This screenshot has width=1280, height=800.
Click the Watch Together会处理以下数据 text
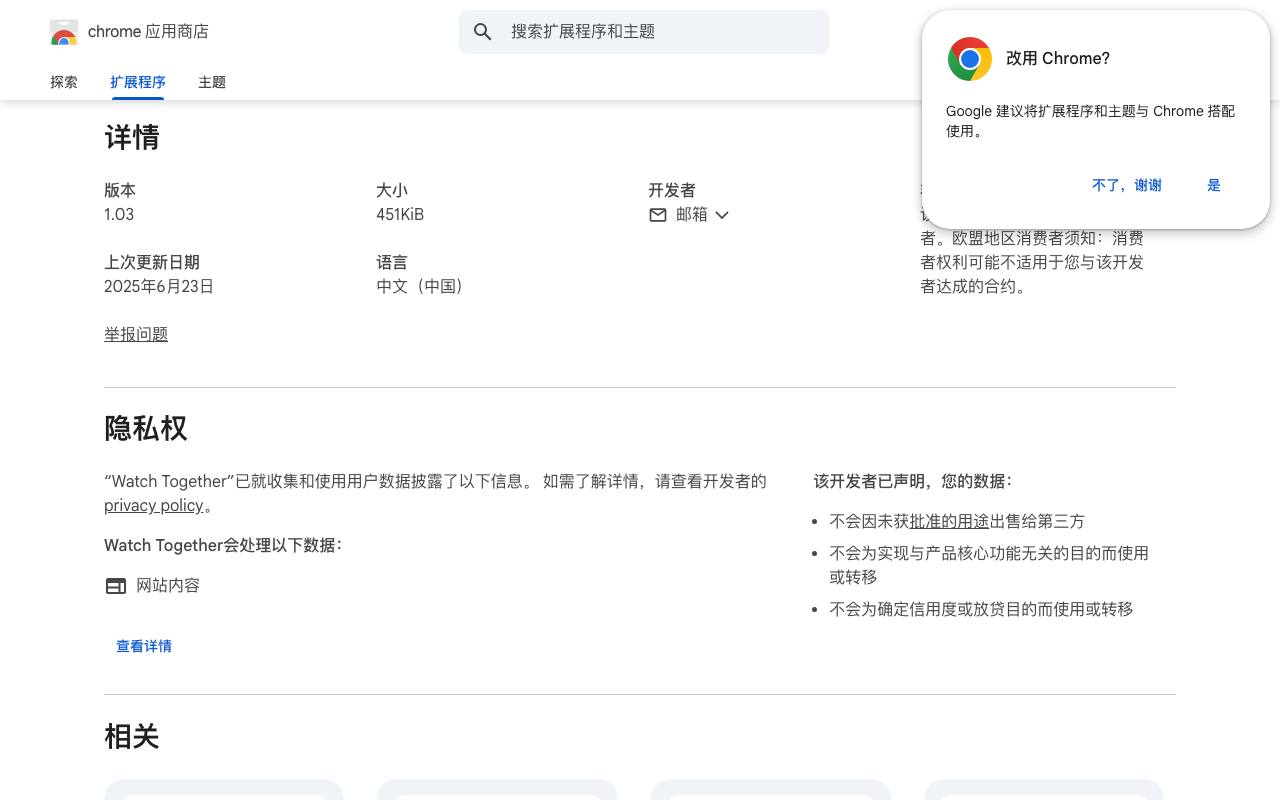tap(223, 546)
